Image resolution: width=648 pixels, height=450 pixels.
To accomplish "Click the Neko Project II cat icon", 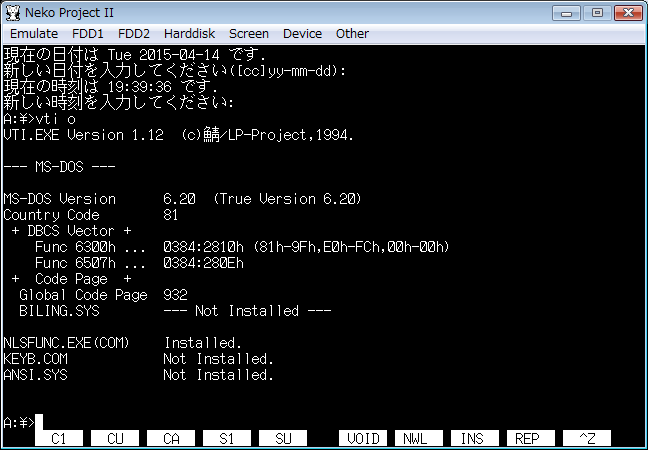I will click(x=13, y=13).
